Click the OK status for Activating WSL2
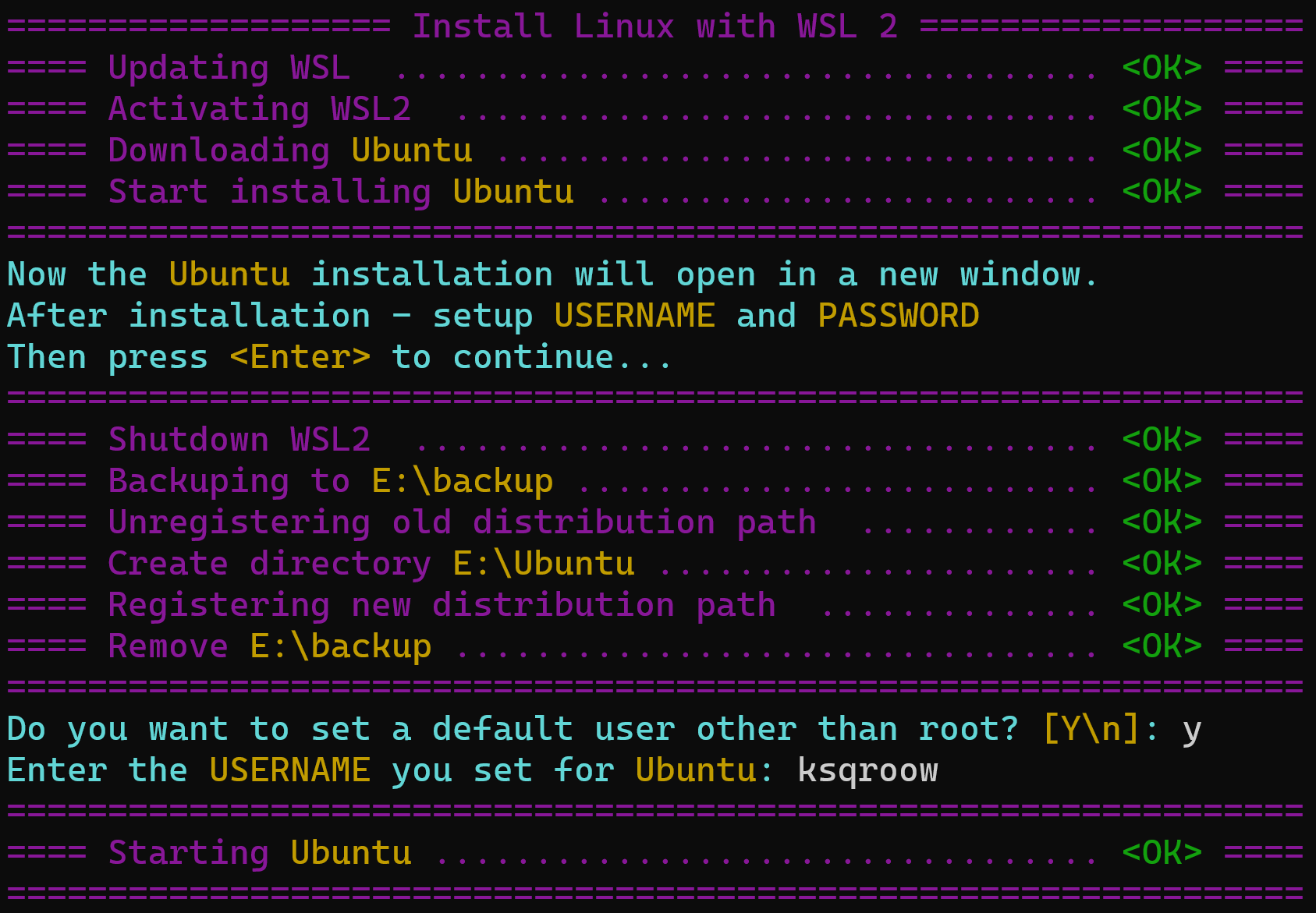Screen dimensions: 1316x913 click(1162, 109)
